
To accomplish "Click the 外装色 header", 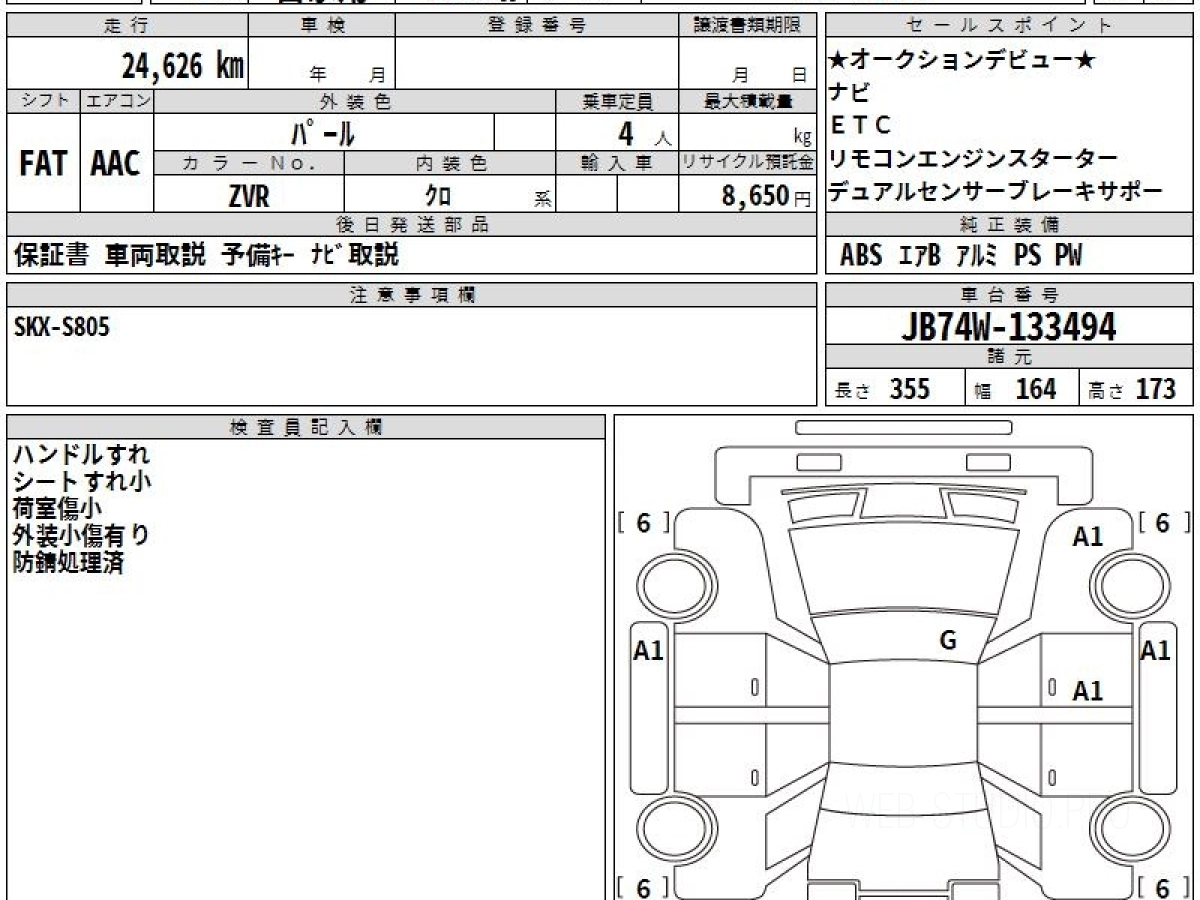I will [x=355, y=101].
